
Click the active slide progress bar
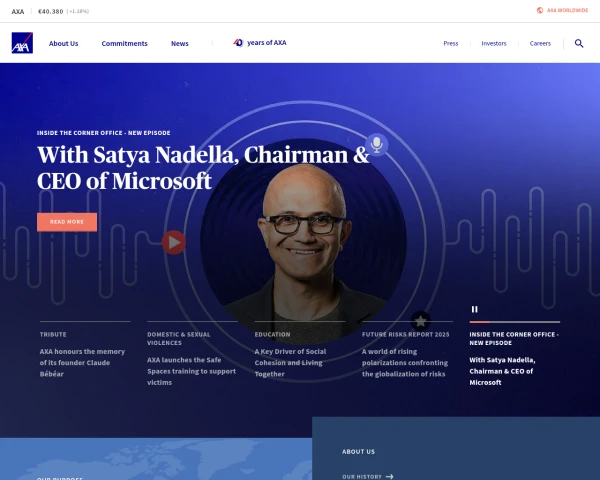coord(515,322)
